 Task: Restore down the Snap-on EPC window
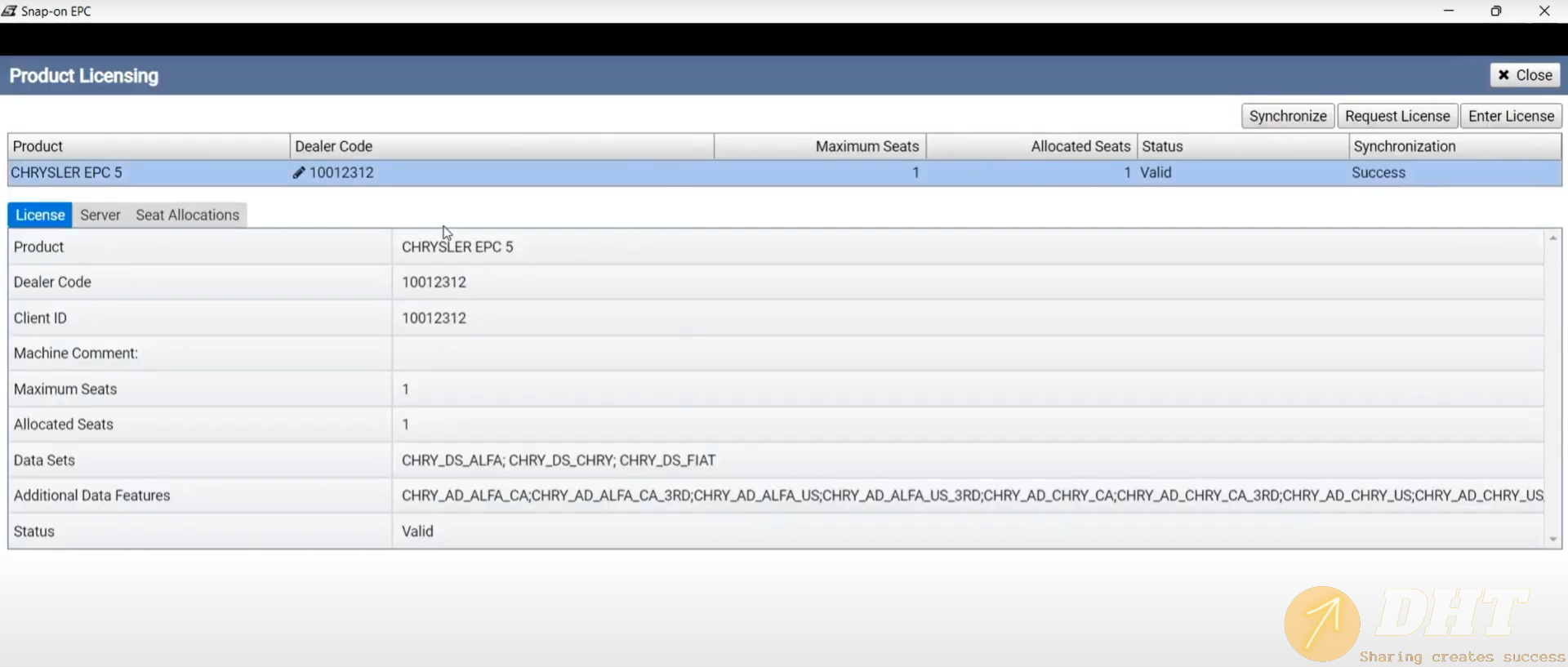pyautogui.click(x=1495, y=11)
